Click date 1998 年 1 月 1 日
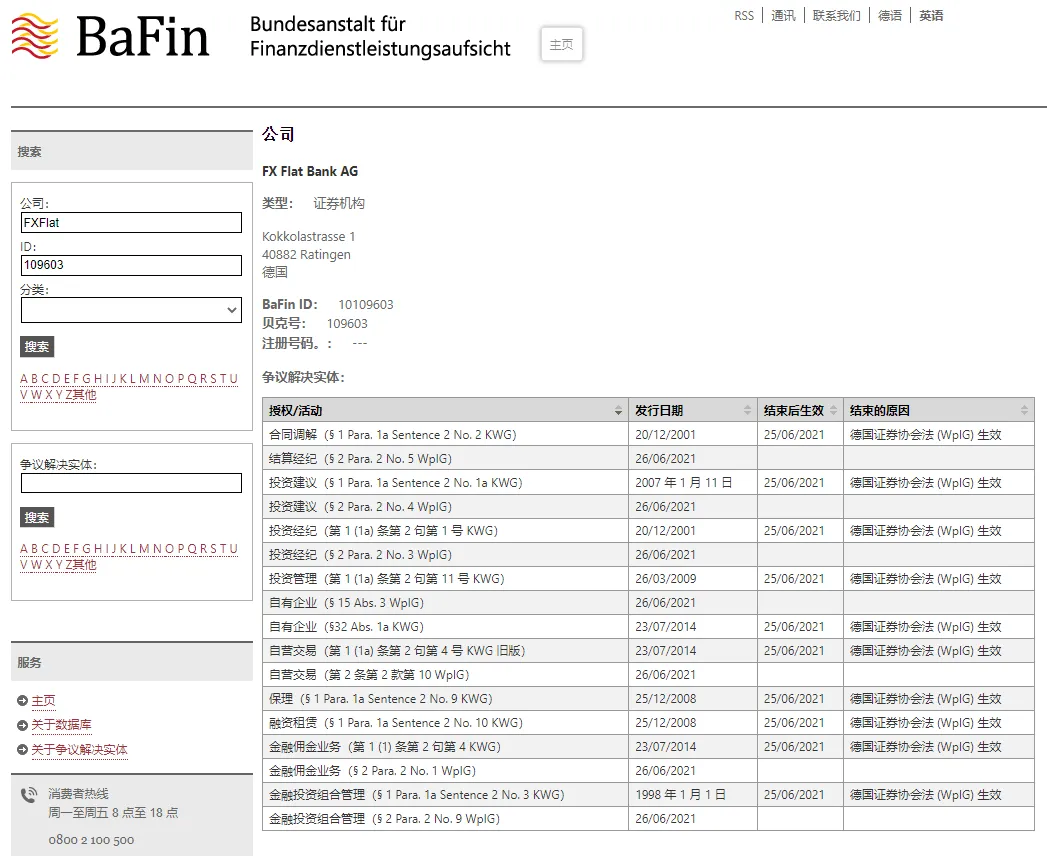 tap(680, 795)
